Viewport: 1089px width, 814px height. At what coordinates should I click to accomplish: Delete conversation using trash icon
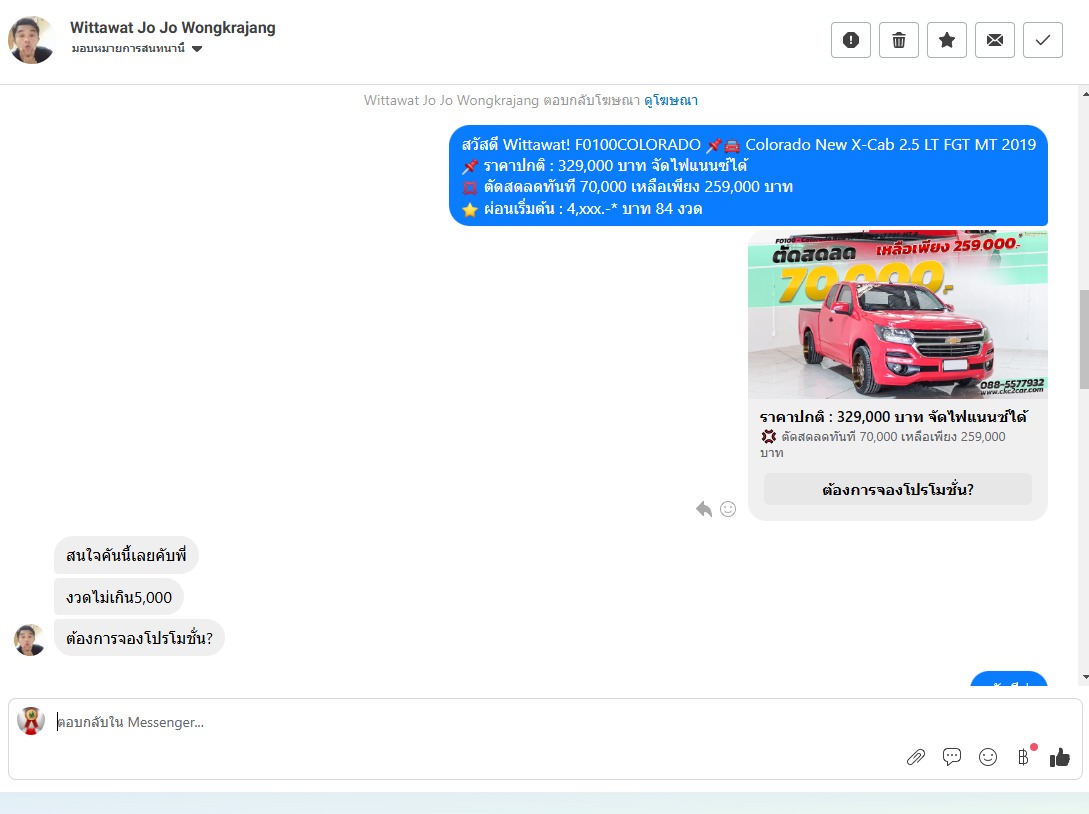click(x=899, y=40)
